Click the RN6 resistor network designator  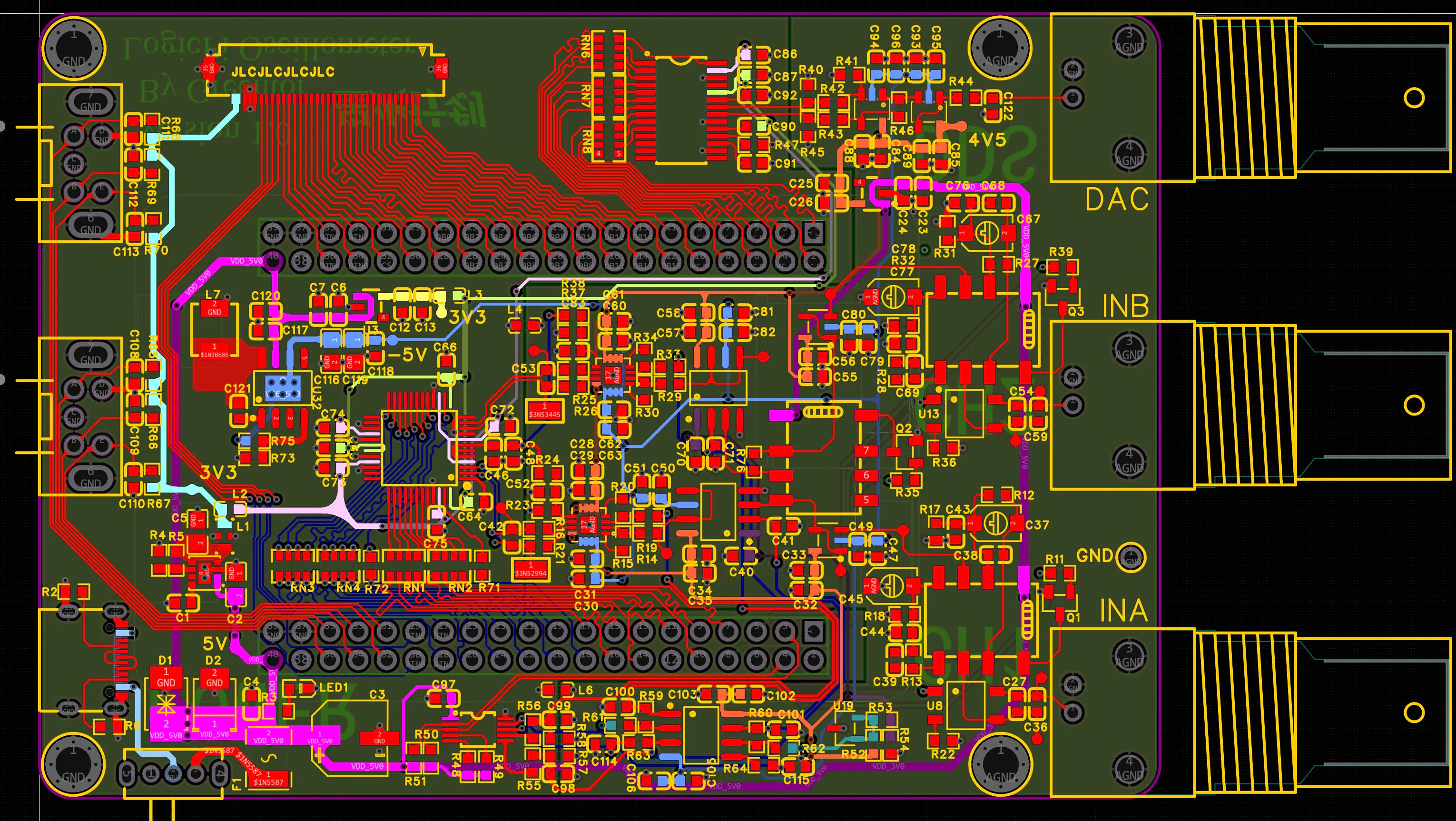click(x=586, y=46)
